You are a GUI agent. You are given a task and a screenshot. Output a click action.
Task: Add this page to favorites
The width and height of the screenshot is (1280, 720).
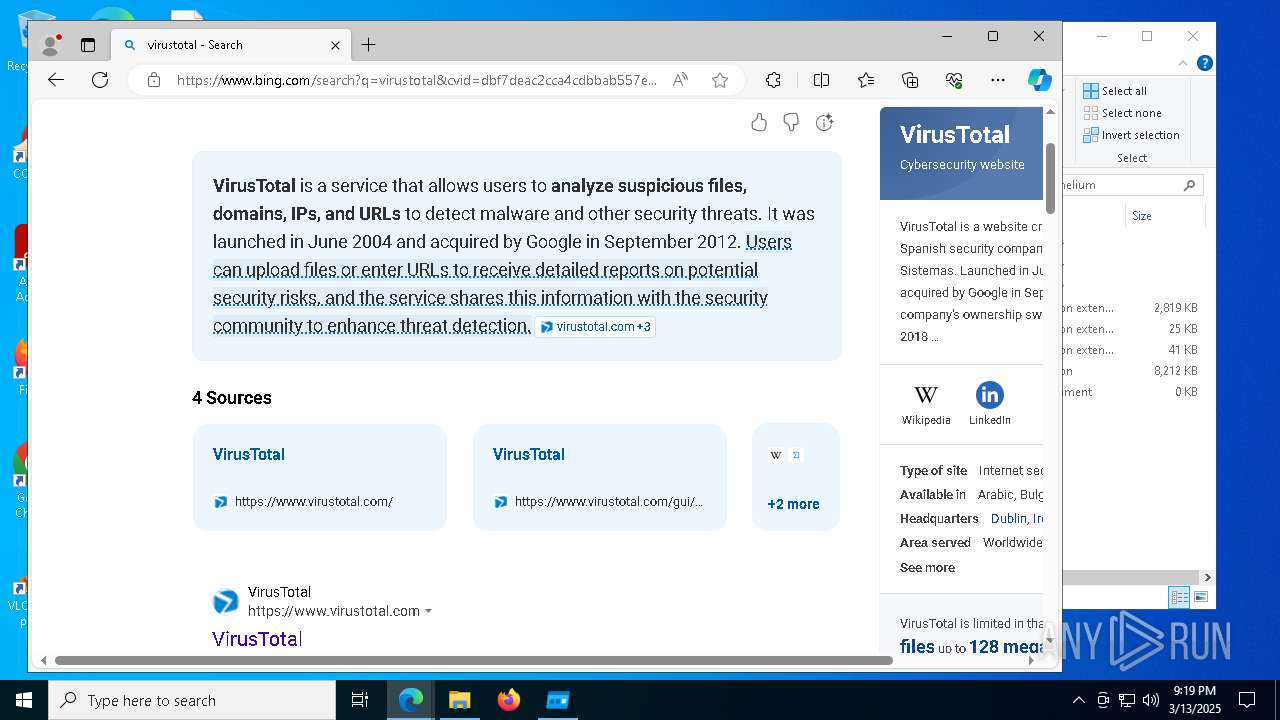[720, 80]
